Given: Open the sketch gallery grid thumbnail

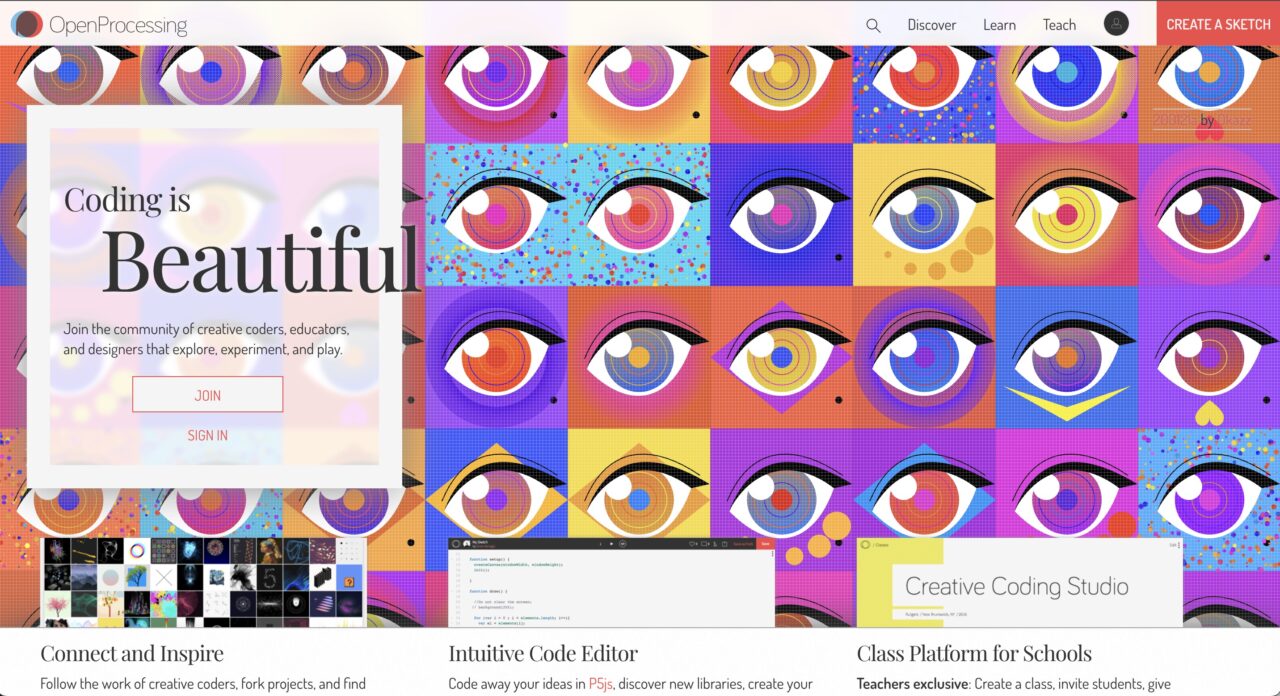Looking at the screenshot, I should point(204,582).
